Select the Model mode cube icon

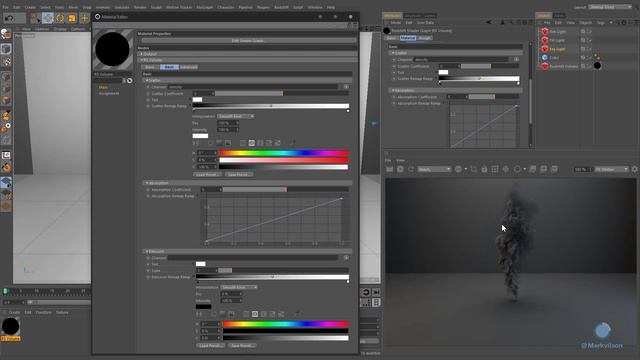[x=6, y=49]
